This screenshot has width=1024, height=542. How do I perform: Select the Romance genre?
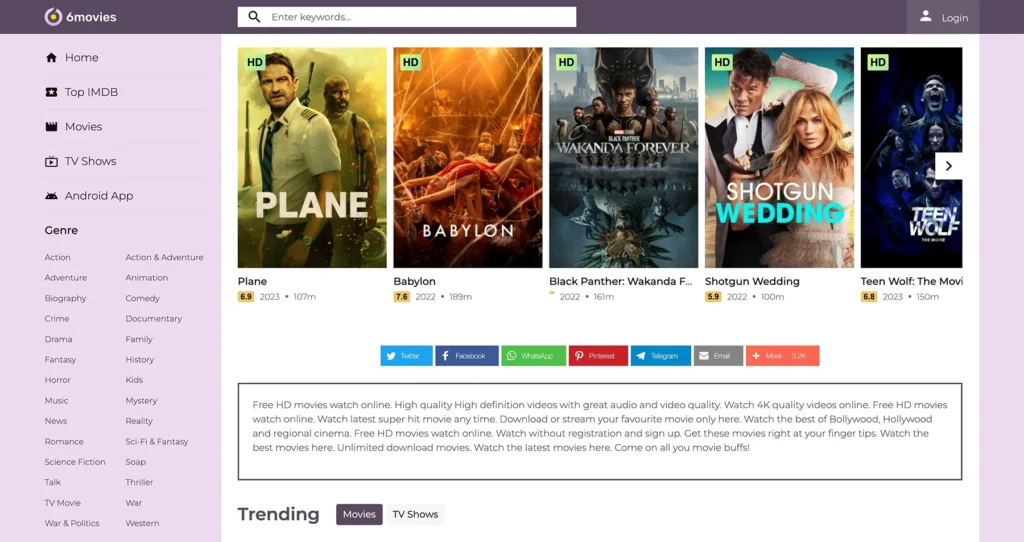(x=64, y=442)
